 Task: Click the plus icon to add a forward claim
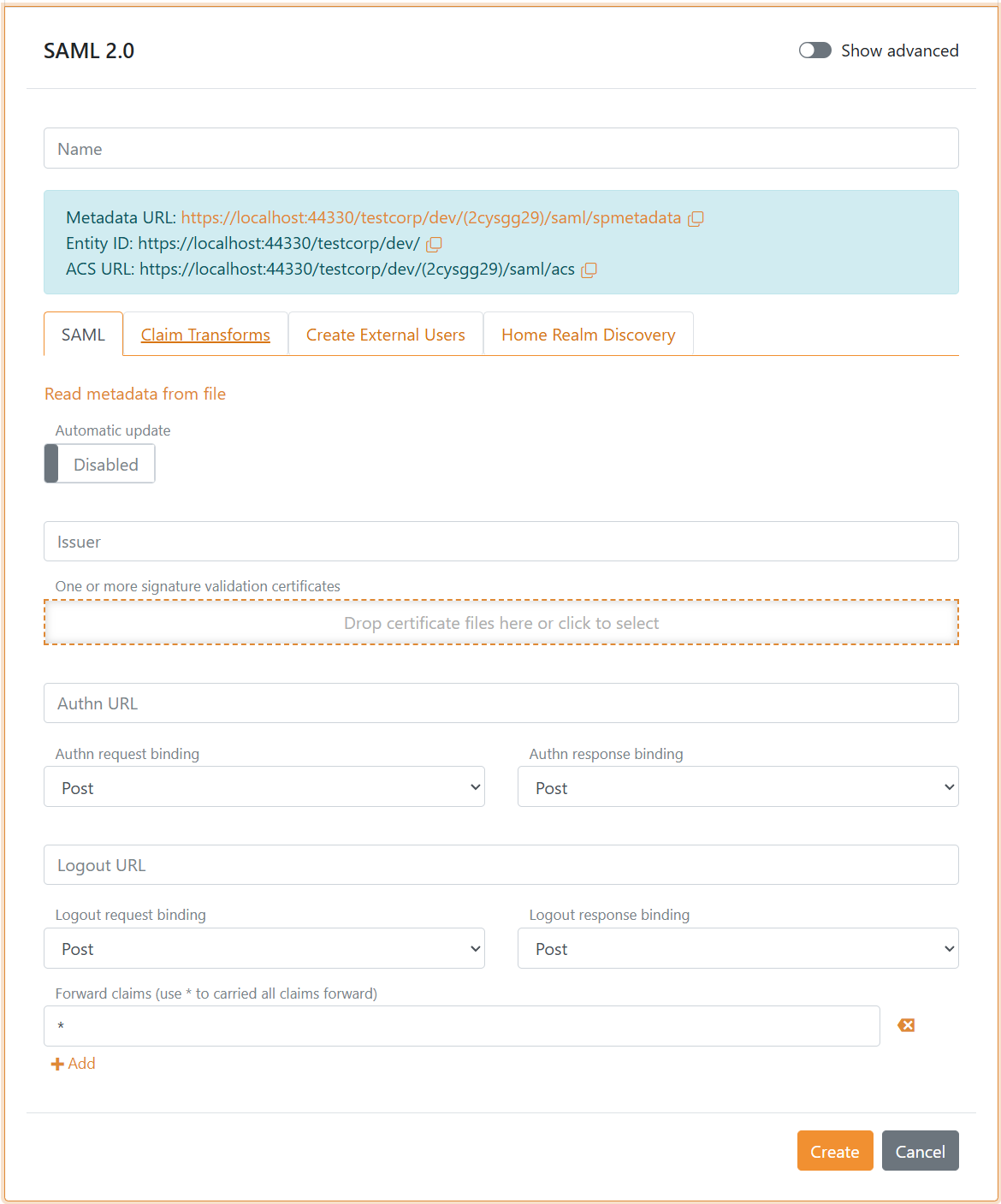click(x=56, y=1063)
